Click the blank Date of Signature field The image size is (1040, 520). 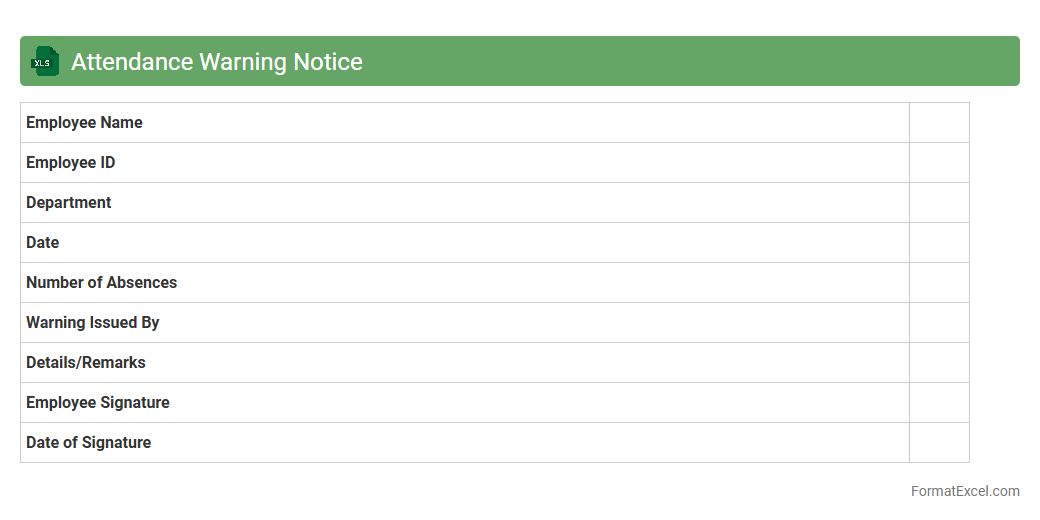coord(939,443)
